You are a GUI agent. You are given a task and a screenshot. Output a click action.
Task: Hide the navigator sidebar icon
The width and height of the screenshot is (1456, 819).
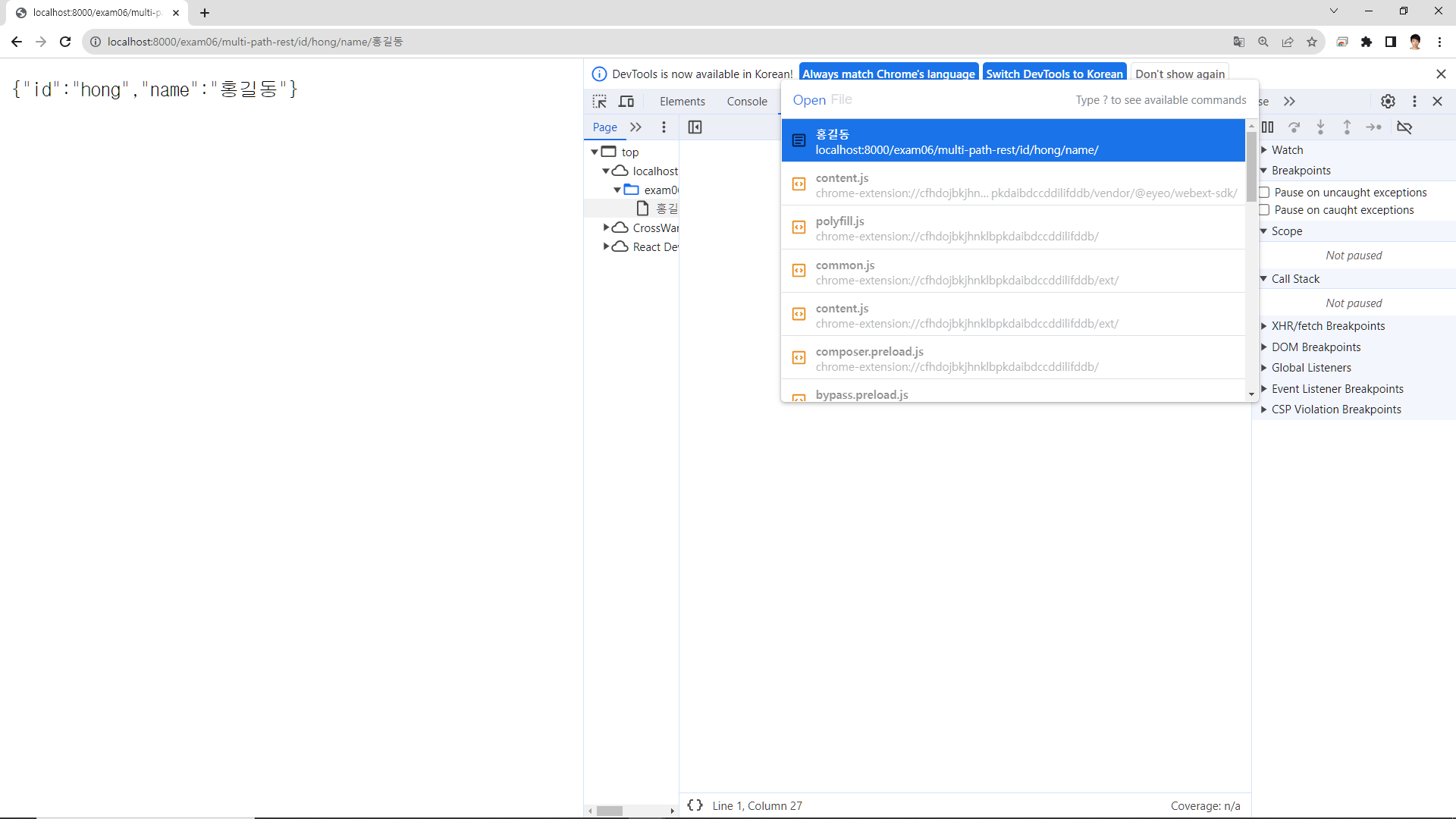tap(695, 127)
